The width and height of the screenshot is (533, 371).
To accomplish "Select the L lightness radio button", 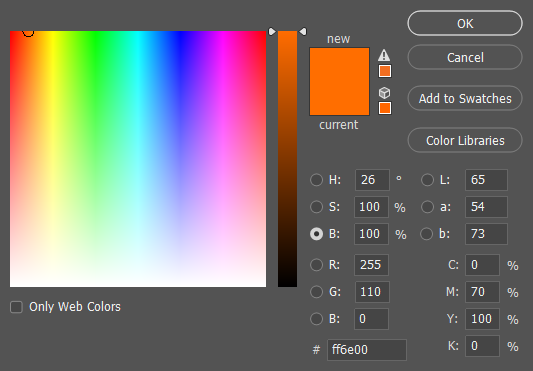I will point(427,180).
